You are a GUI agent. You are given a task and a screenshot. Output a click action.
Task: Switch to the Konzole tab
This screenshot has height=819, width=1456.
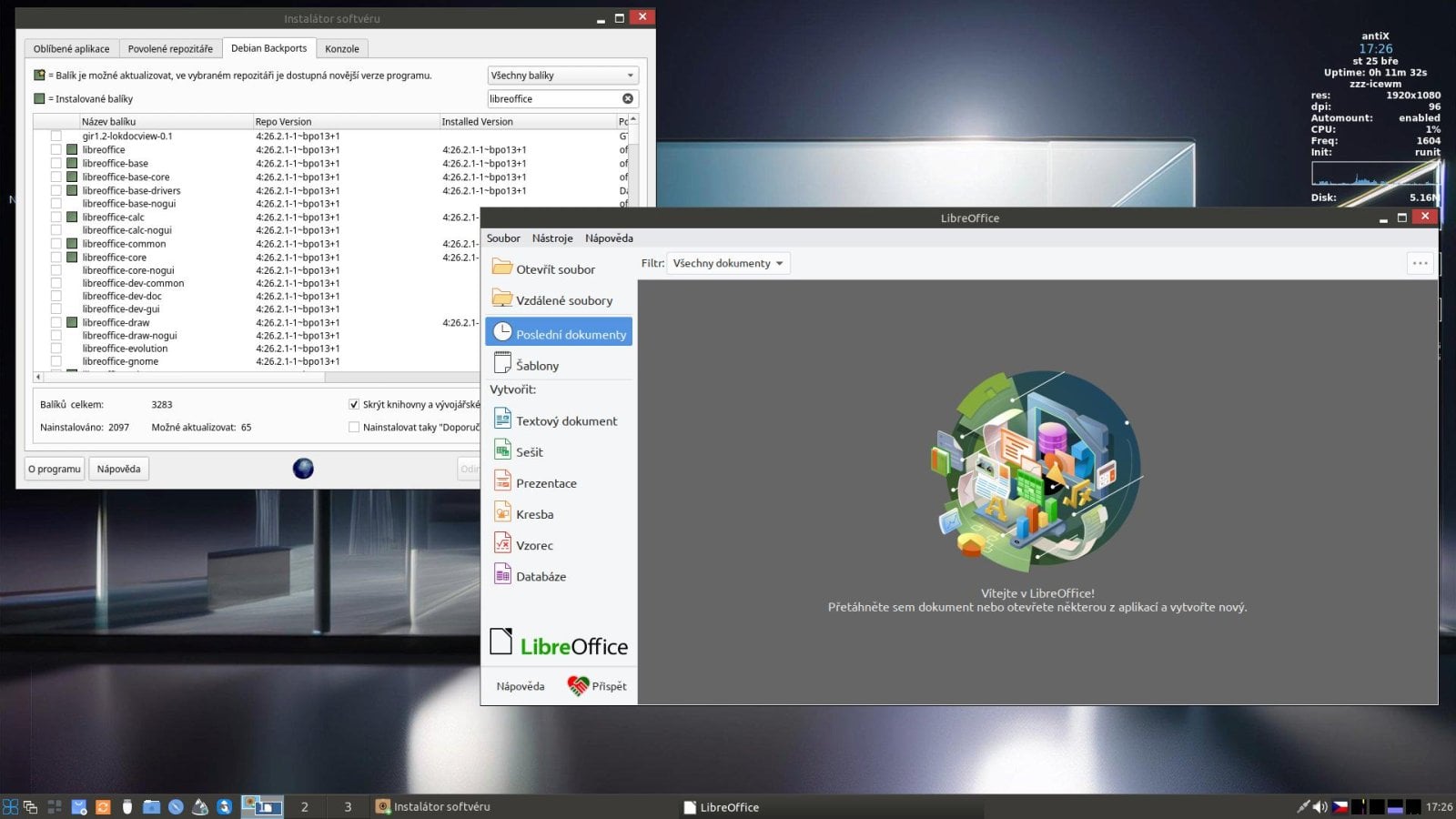pyautogui.click(x=342, y=49)
